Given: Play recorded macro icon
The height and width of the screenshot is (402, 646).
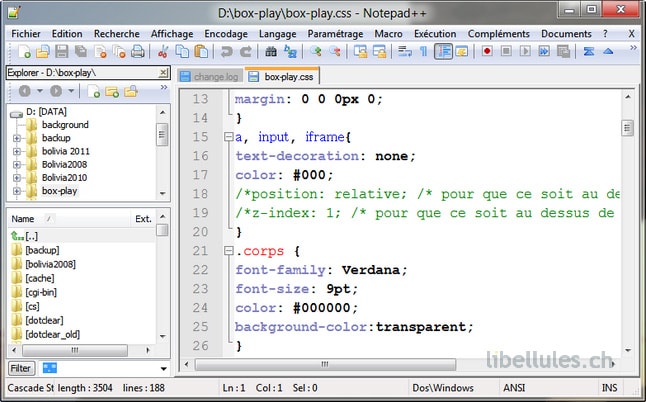Looking at the screenshot, I should point(525,51).
